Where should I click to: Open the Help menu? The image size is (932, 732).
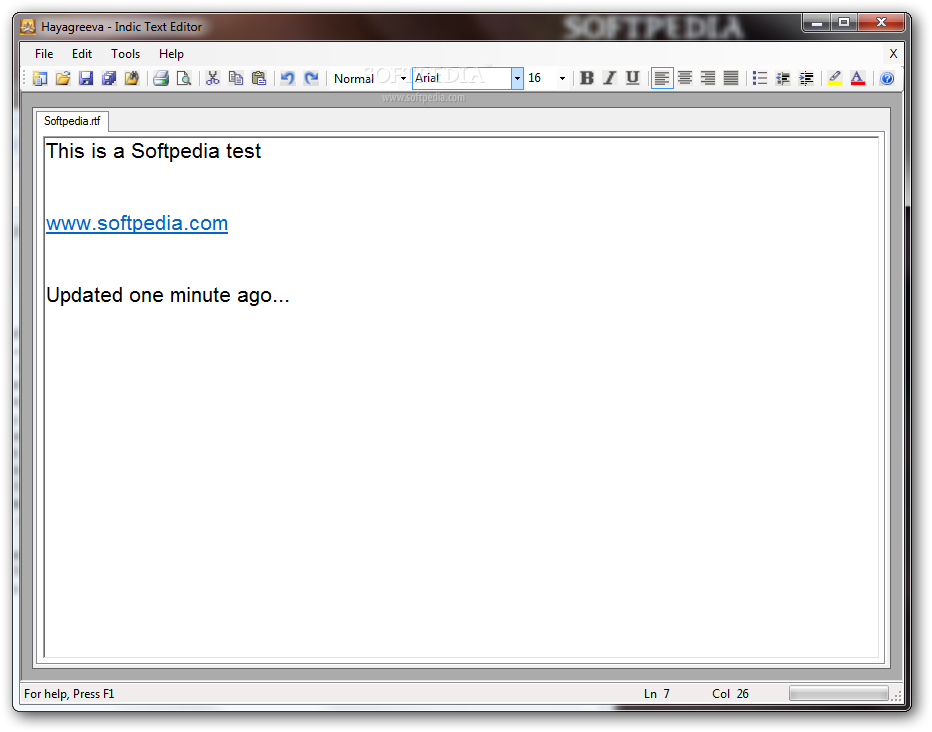(171, 54)
